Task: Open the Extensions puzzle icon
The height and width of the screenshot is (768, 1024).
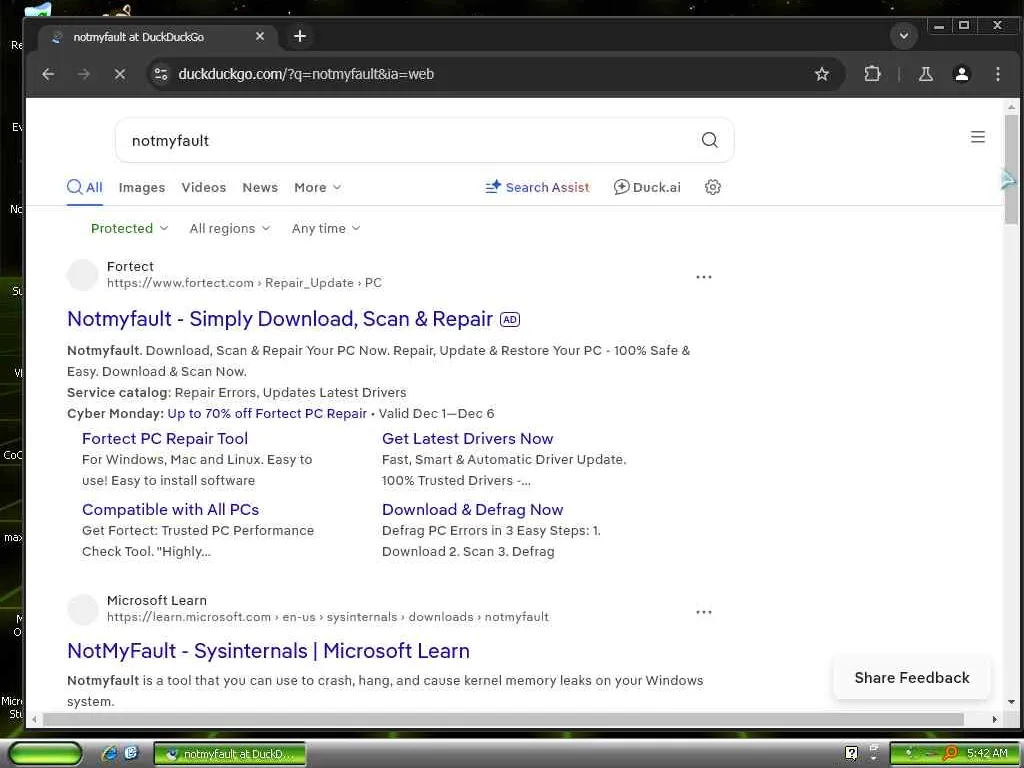Action: click(872, 74)
